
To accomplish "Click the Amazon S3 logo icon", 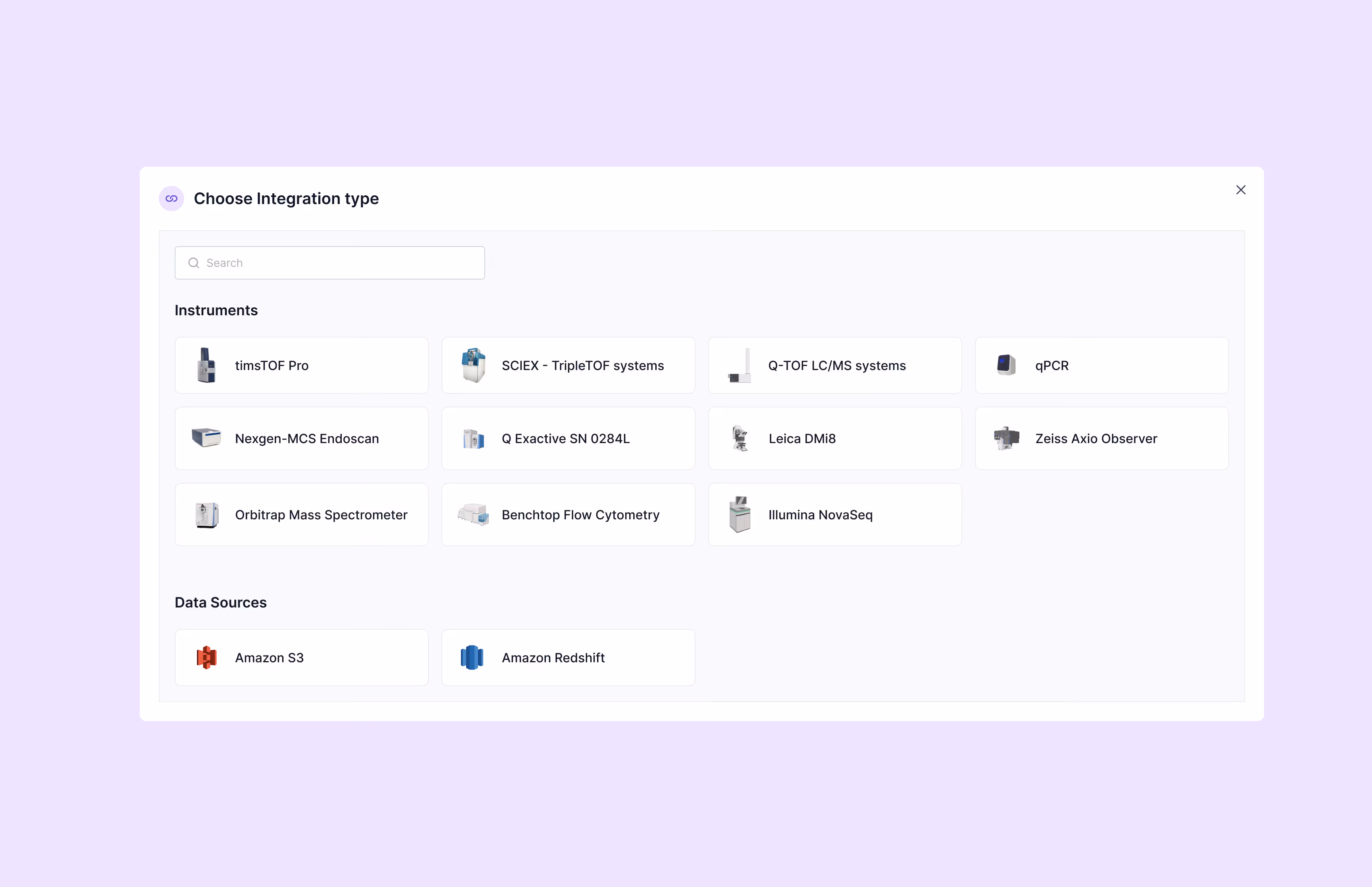I will (x=206, y=657).
